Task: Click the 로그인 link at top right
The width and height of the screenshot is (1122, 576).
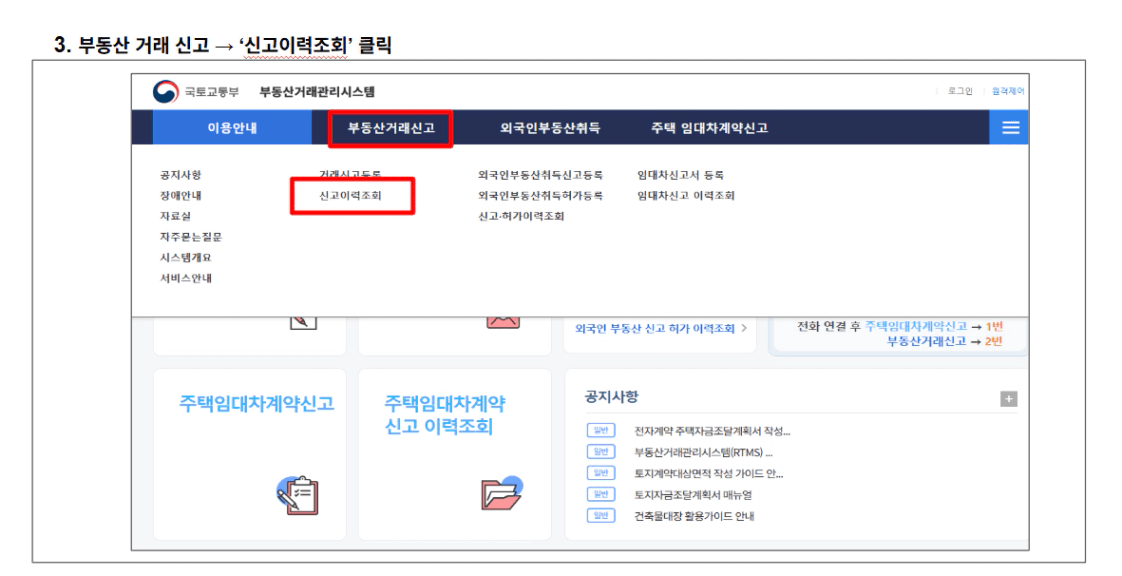Action: tap(960, 91)
